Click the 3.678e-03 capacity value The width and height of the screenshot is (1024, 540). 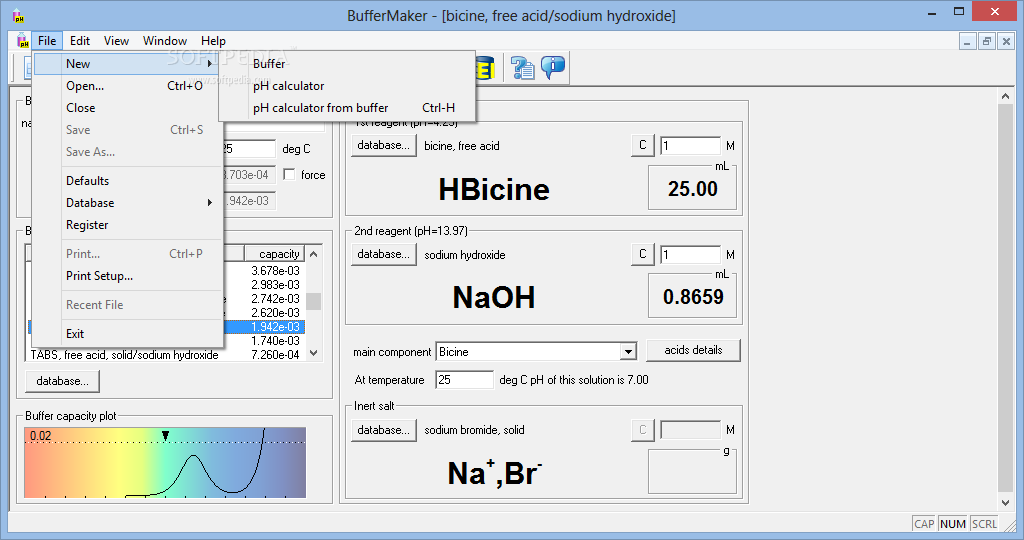click(276, 270)
